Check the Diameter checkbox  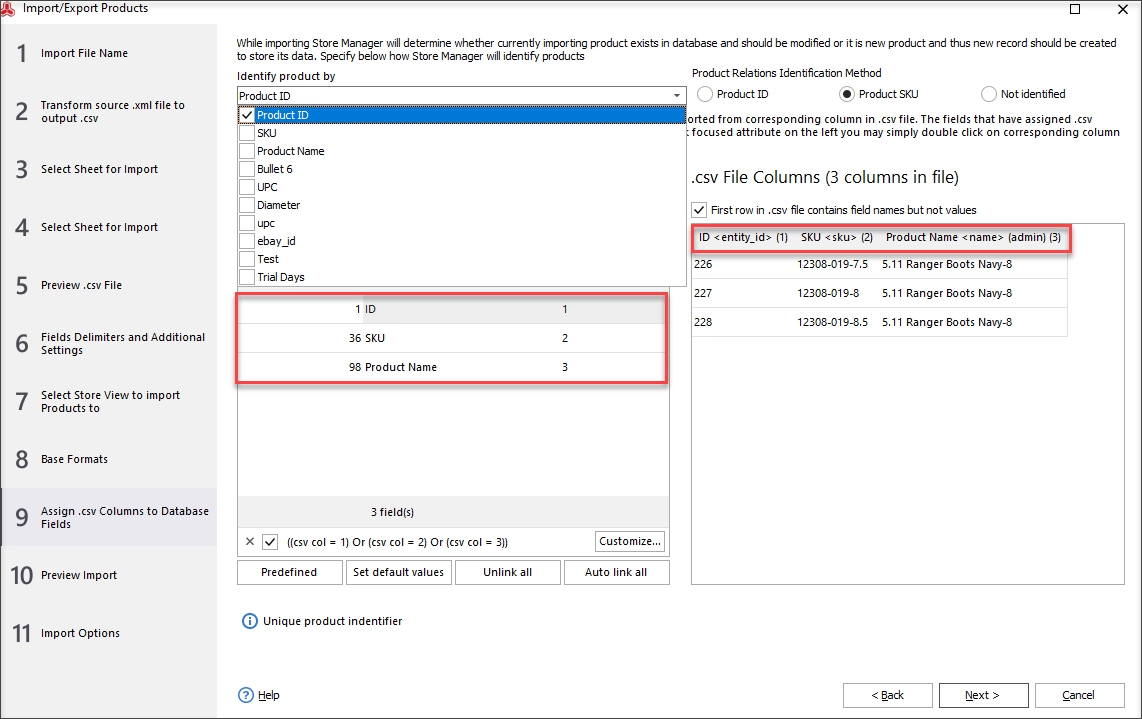tap(247, 205)
